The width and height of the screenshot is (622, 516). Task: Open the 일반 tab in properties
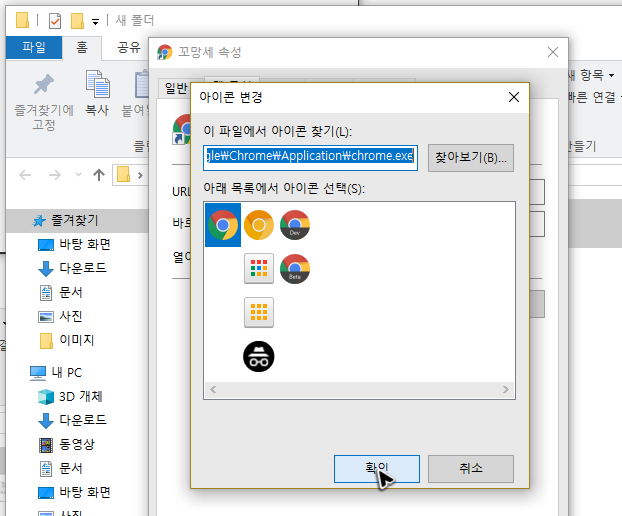(176, 88)
